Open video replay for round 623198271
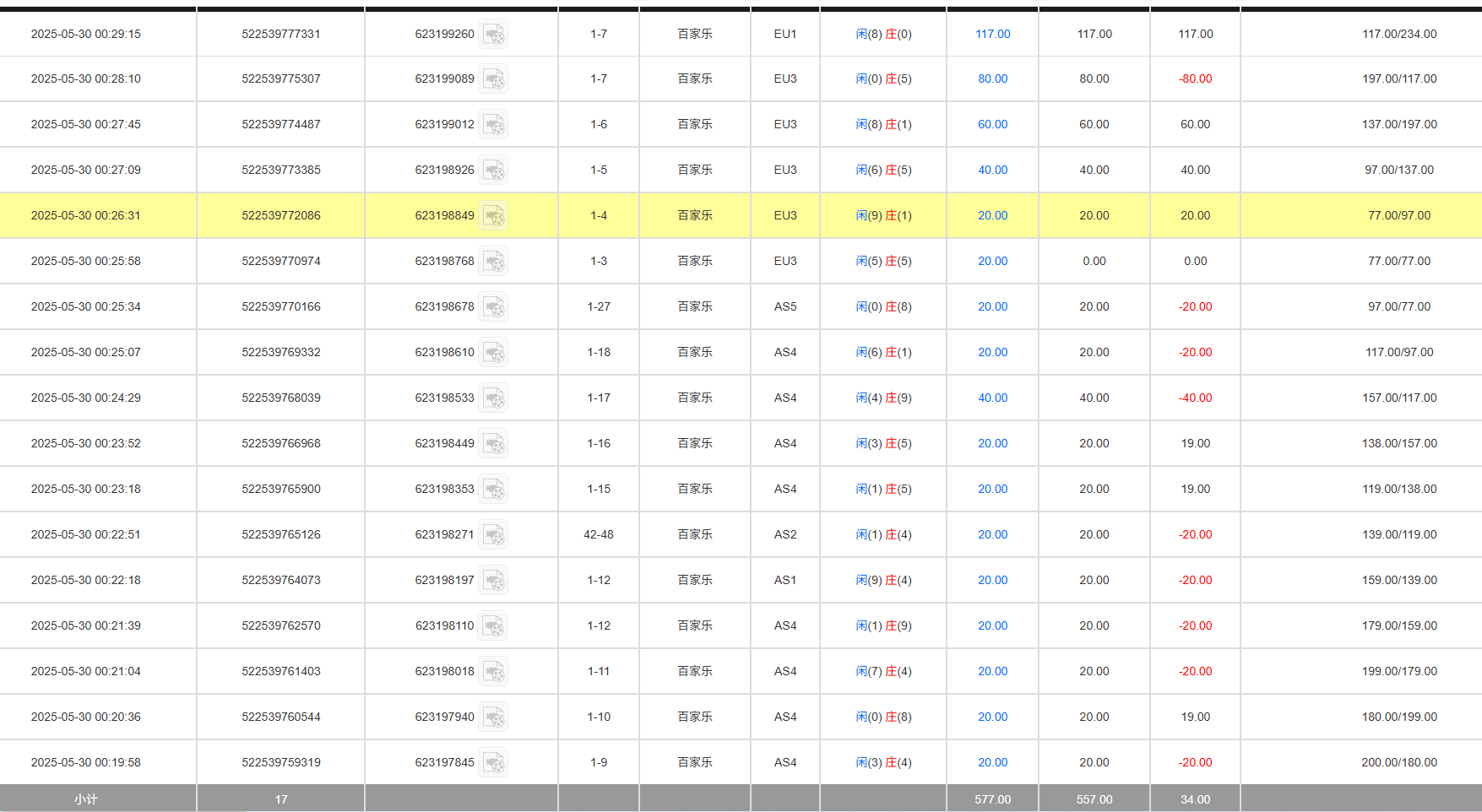Image resolution: width=1482 pixels, height=812 pixels. point(493,535)
